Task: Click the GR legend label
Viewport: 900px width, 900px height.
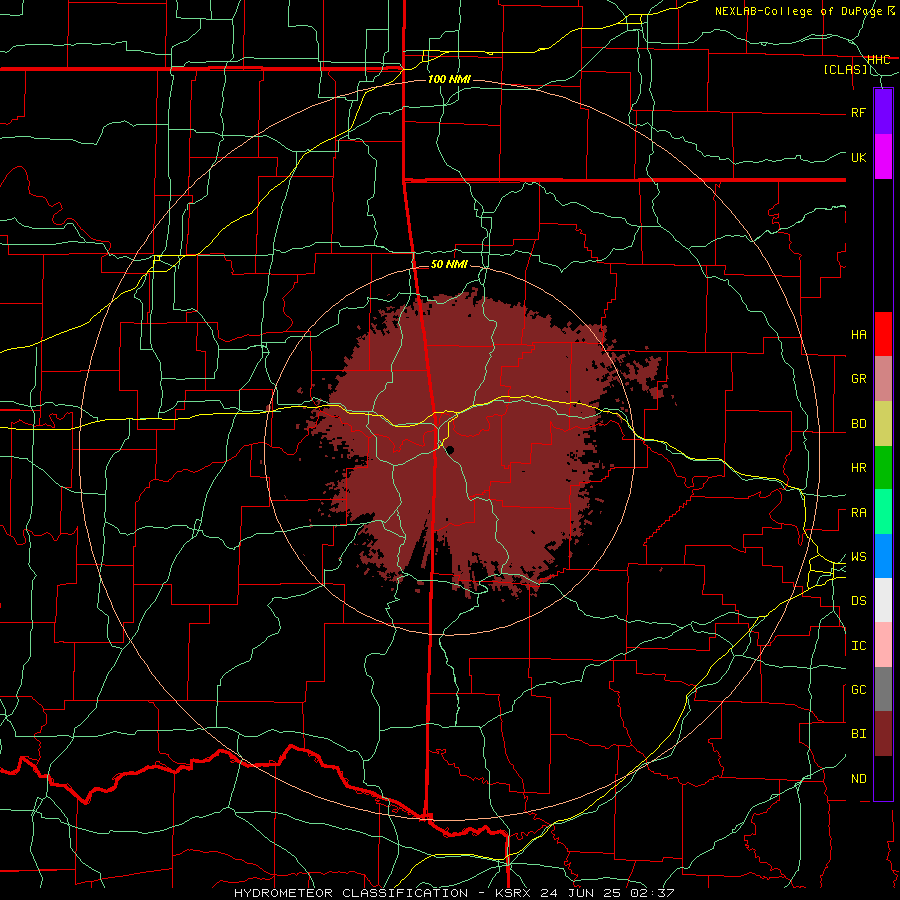Action: click(x=858, y=379)
